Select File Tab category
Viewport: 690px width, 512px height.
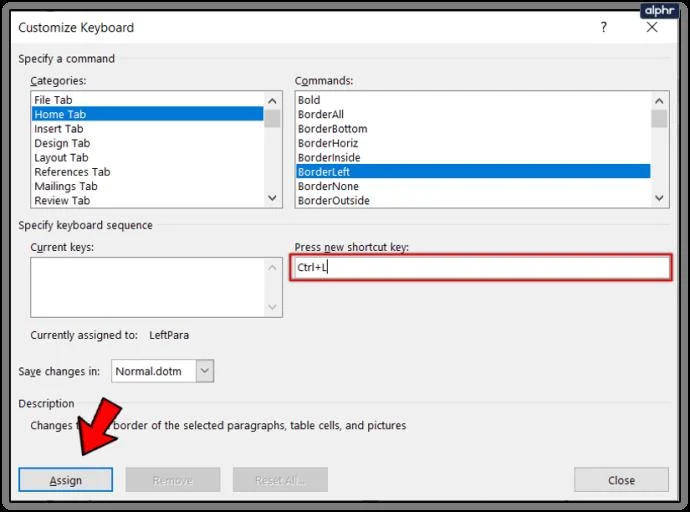pos(147,100)
